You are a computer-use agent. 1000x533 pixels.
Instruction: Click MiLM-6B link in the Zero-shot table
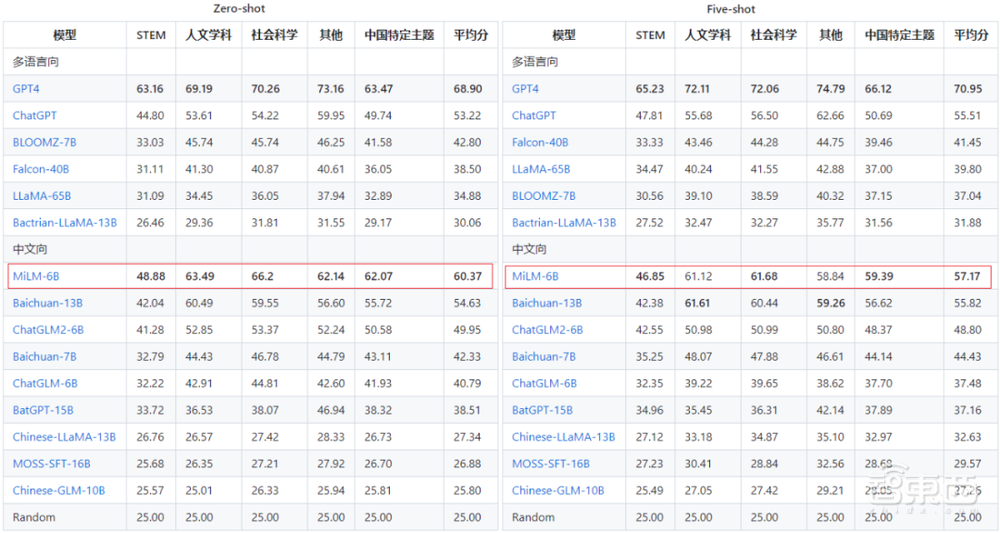(x=35, y=276)
